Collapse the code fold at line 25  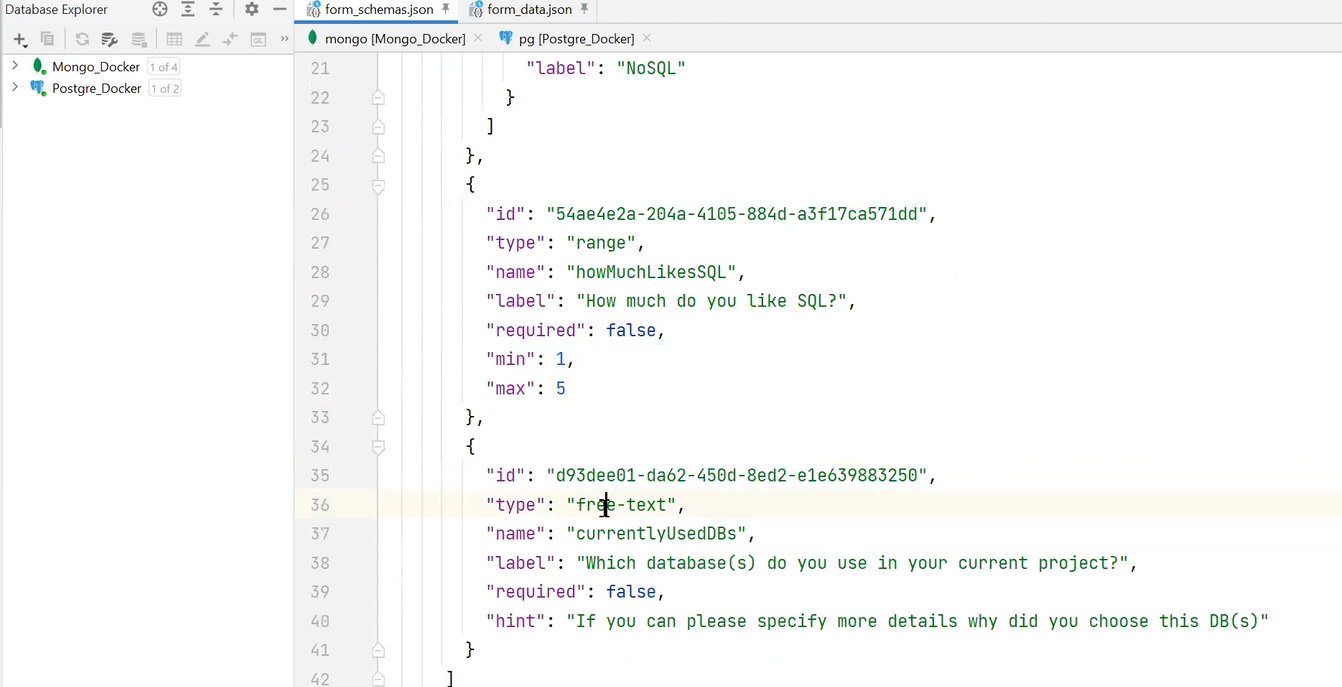tap(379, 184)
